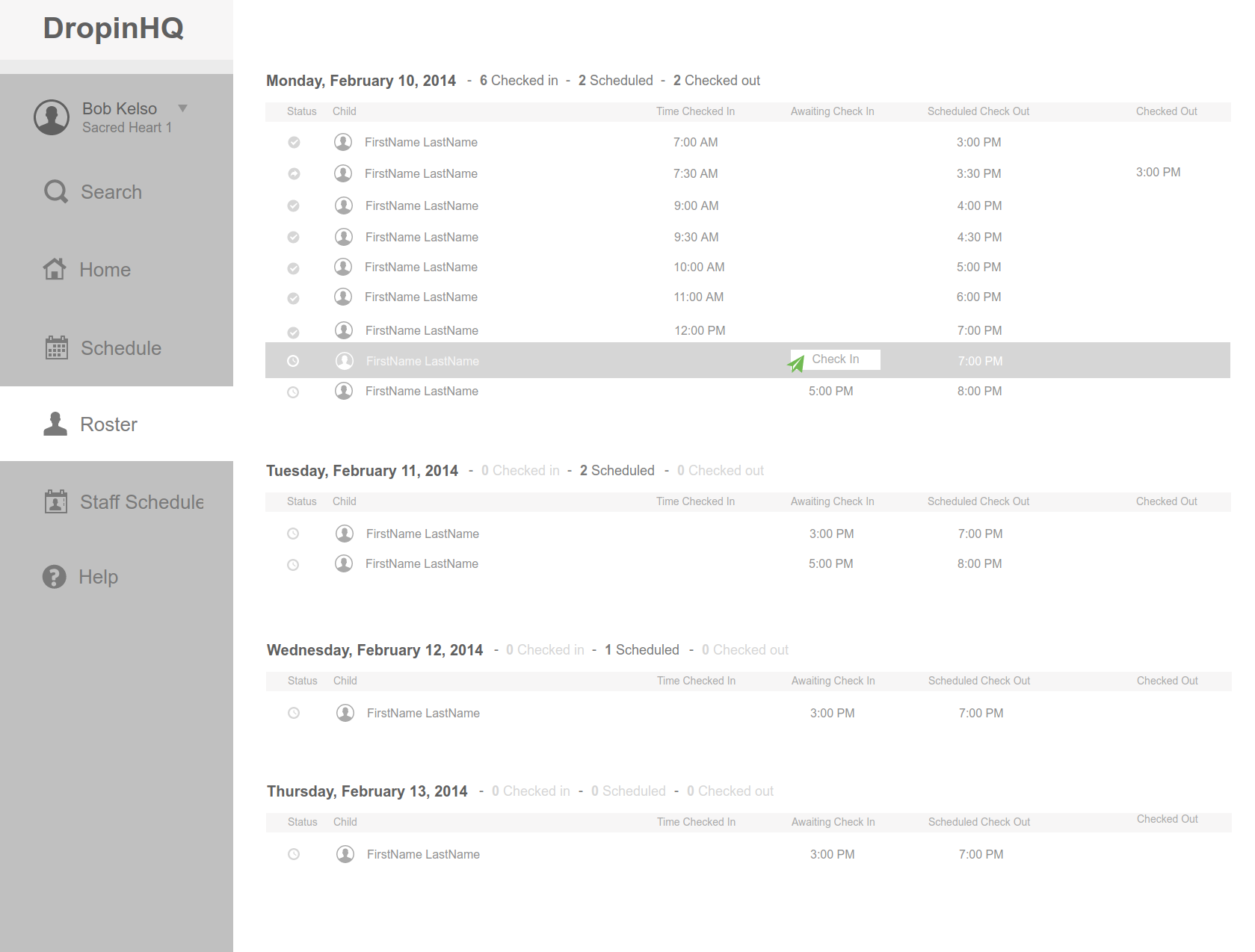
Task: Open child name in 10:00 AM row
Action: point(421,267)
